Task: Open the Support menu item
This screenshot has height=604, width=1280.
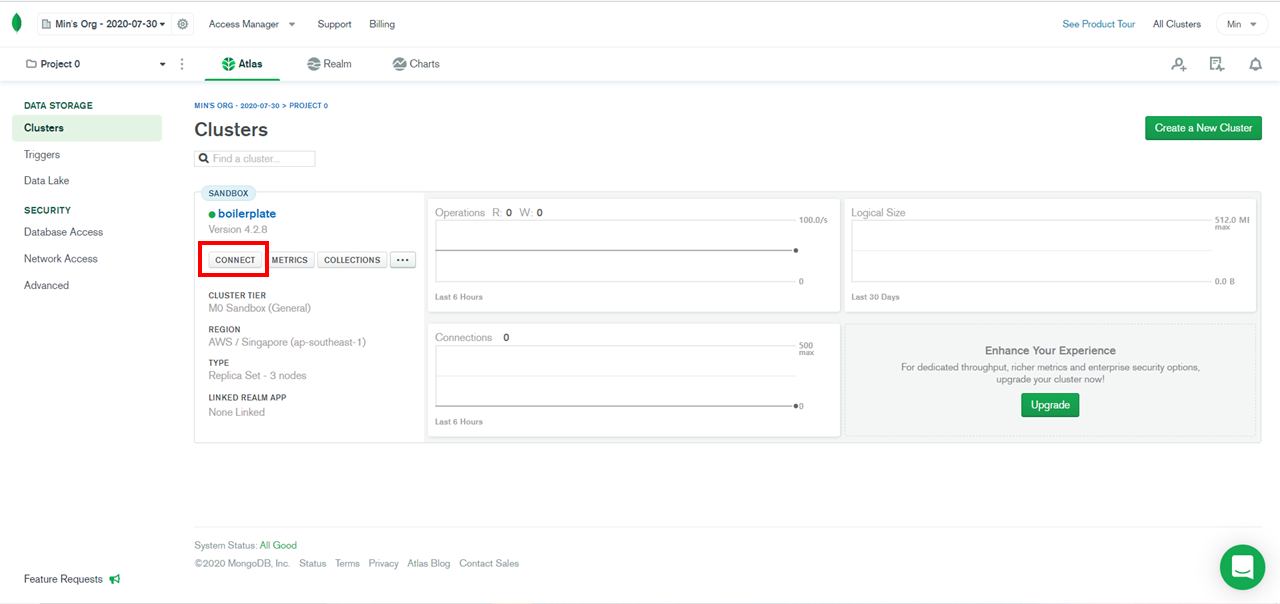Action: pyautogui.click(x=334, y=24)
